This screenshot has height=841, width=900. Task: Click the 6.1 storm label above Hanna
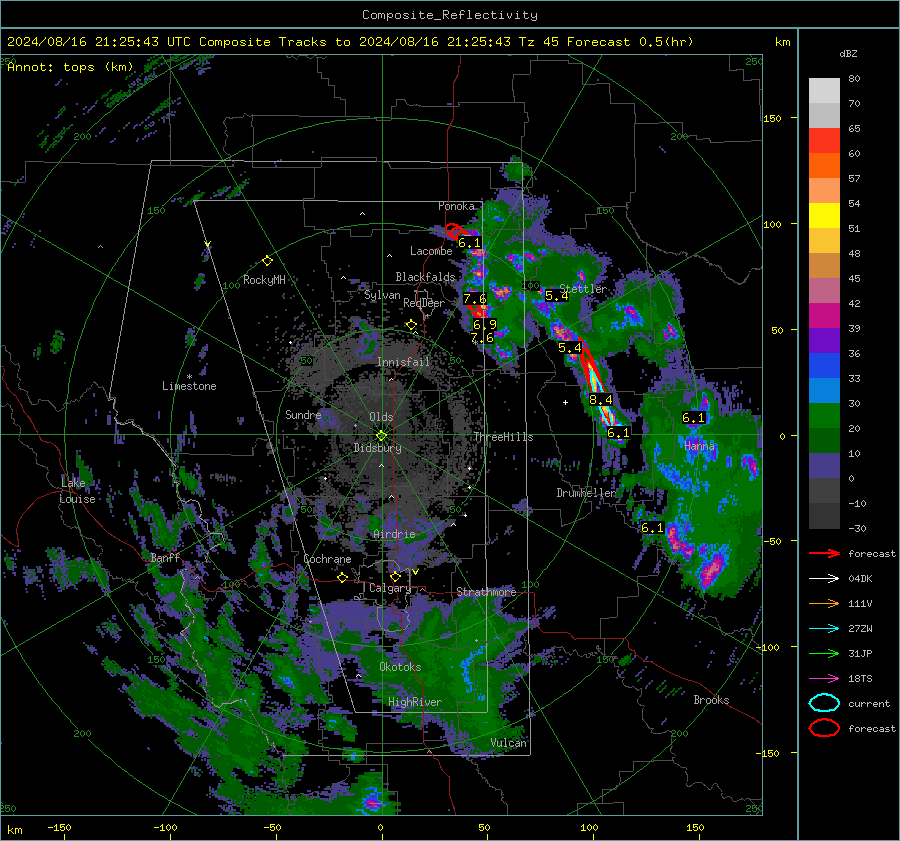(693, 418)
